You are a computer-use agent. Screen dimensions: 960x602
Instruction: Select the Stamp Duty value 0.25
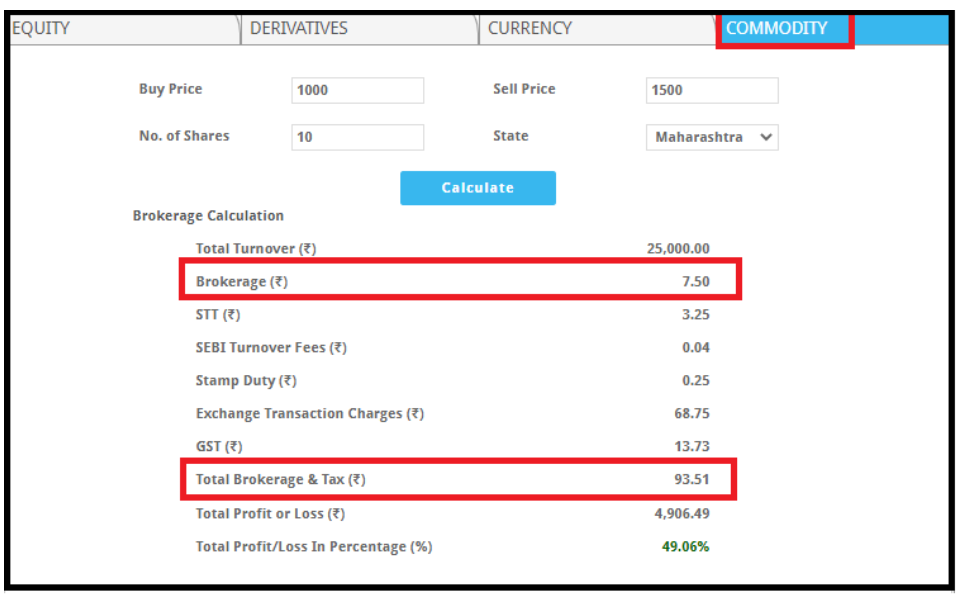point(695,381)
